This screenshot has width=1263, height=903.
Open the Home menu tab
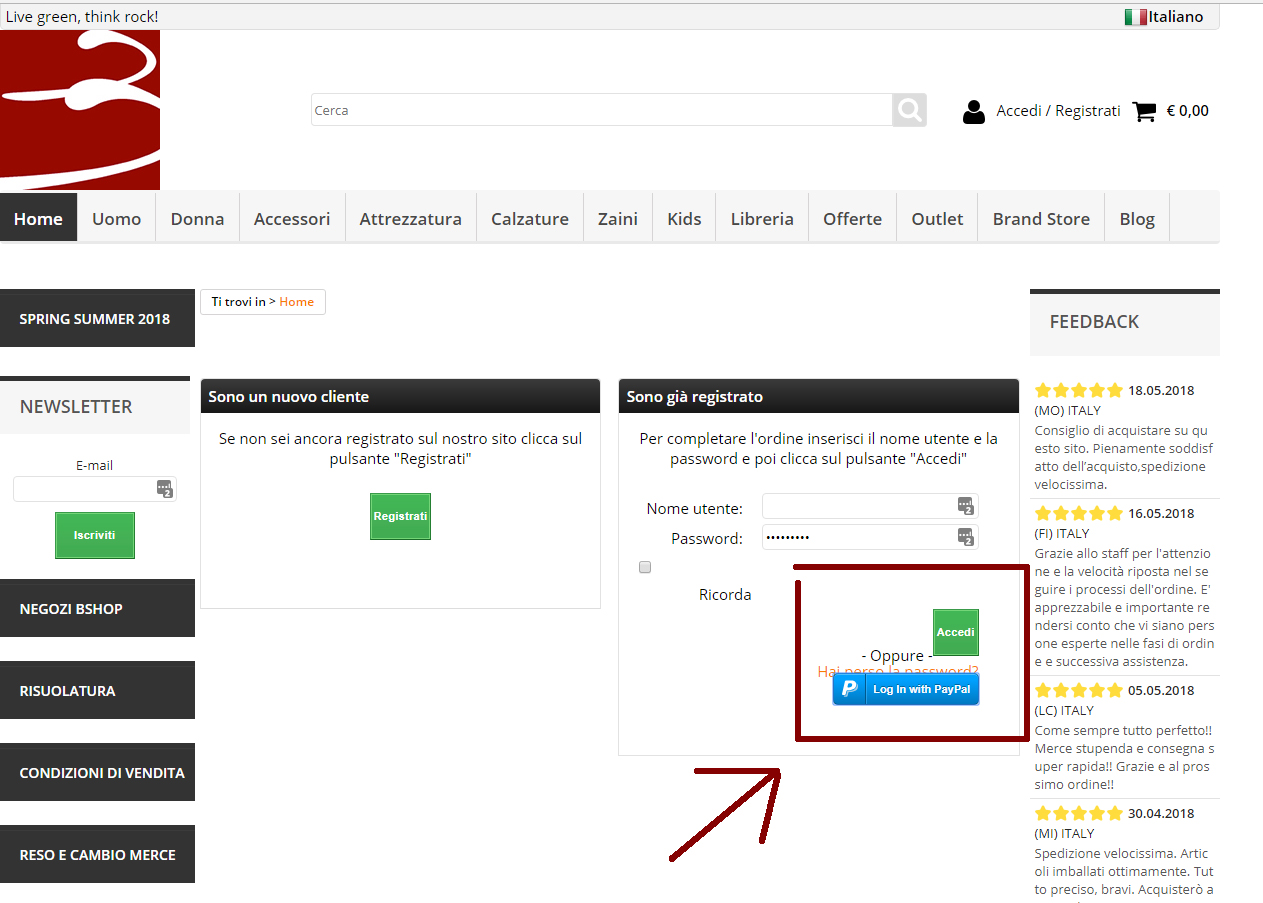[39, 218]
